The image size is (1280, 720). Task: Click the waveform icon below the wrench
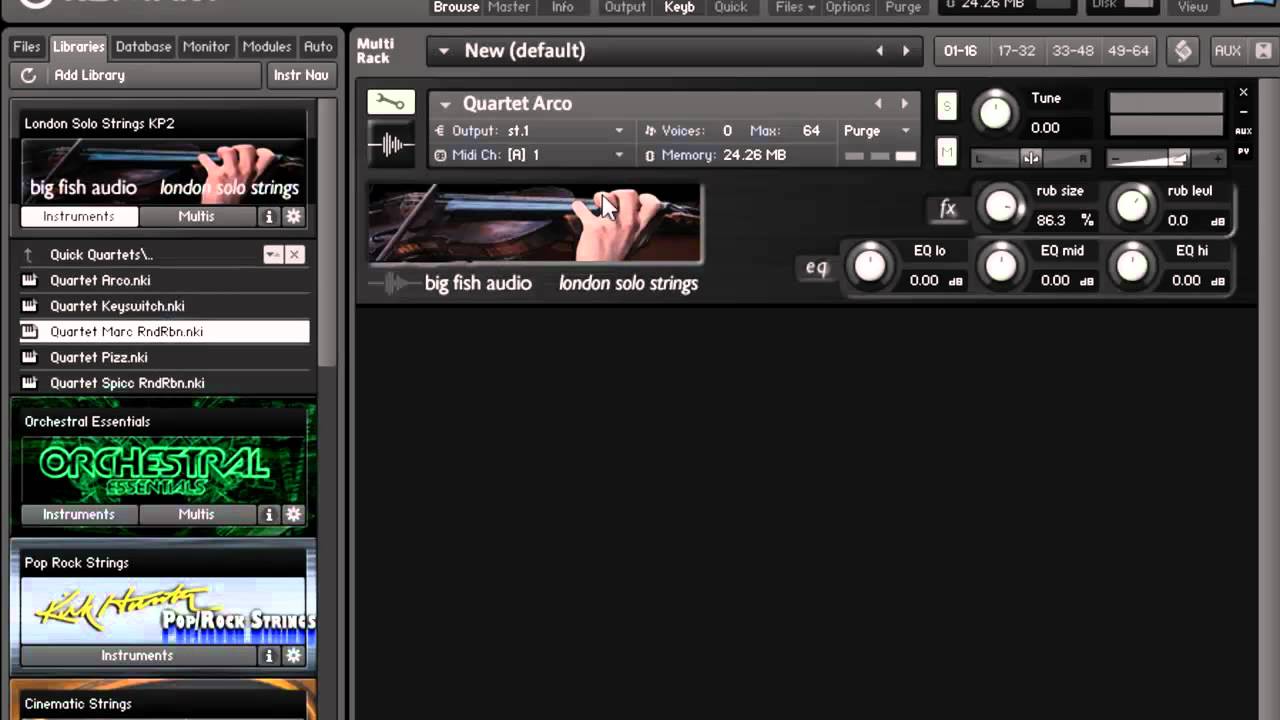tap(391, 145)
